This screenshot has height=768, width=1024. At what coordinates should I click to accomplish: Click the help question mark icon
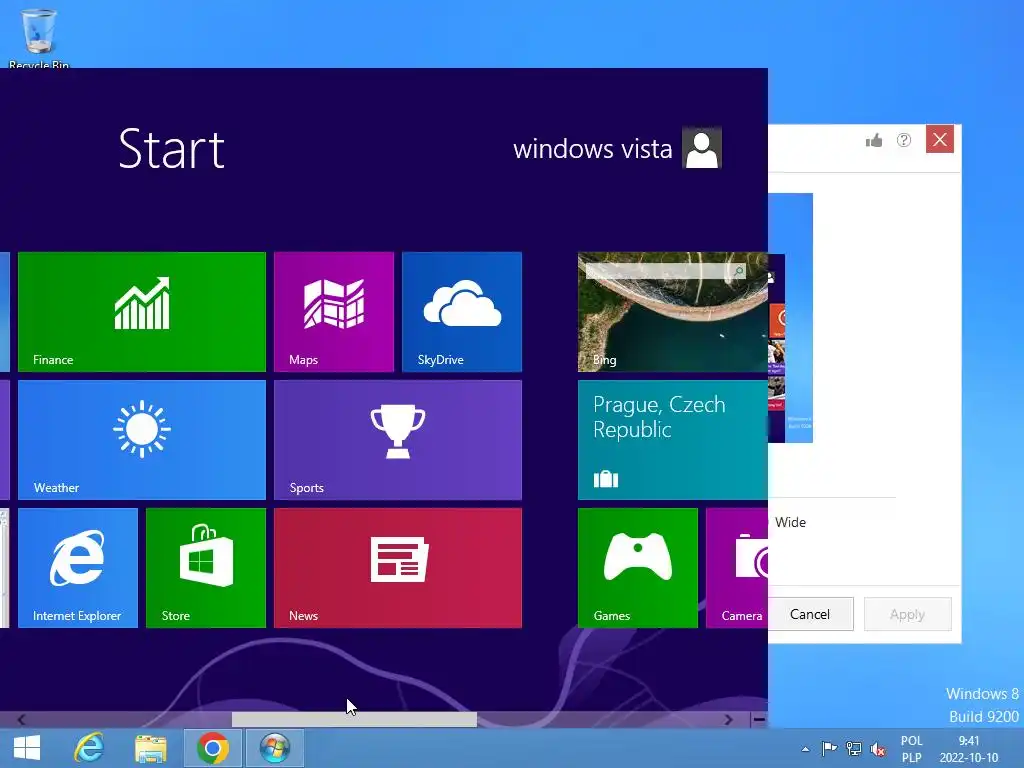[904, 140]
